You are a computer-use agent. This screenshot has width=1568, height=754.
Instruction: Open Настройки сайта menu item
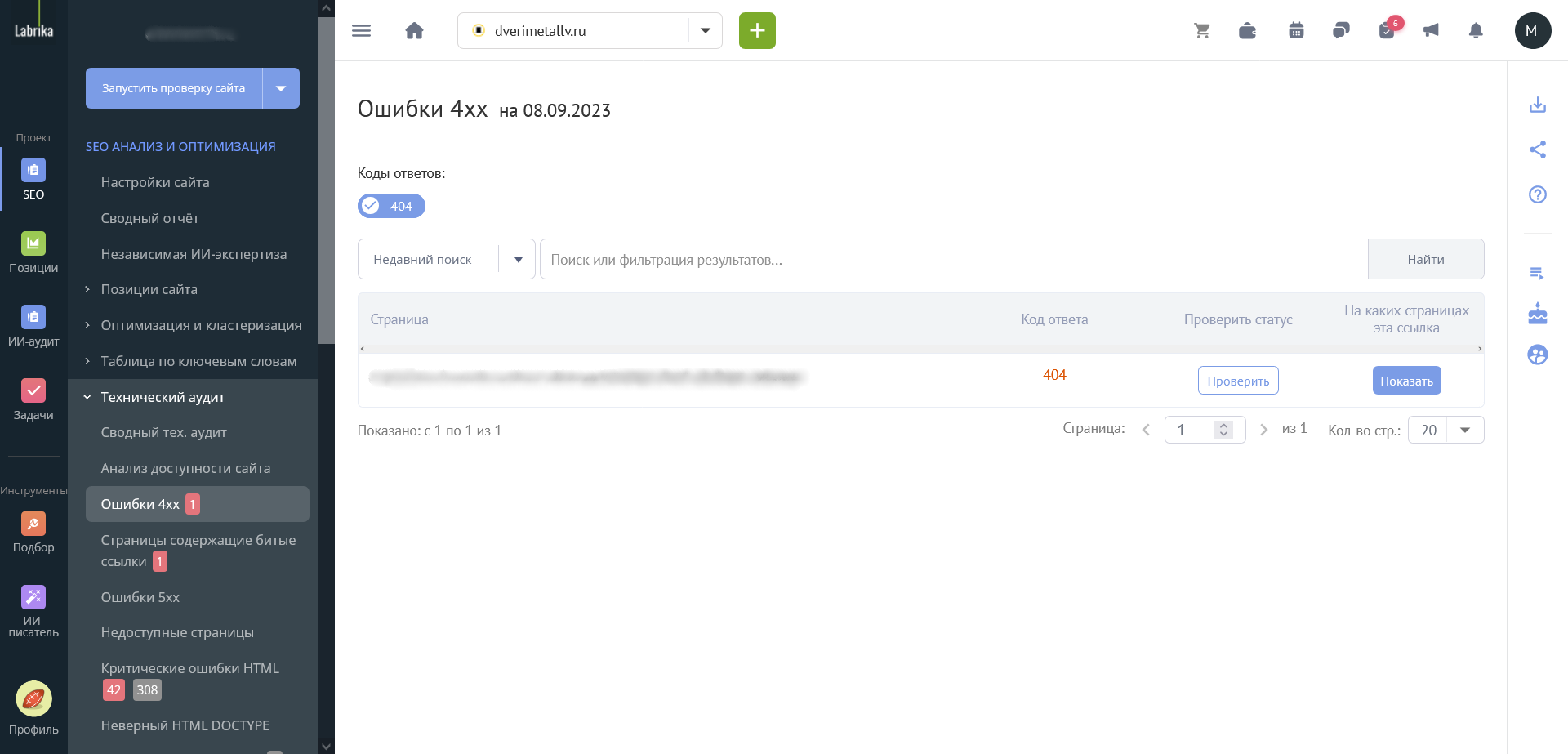pos(155,182)
